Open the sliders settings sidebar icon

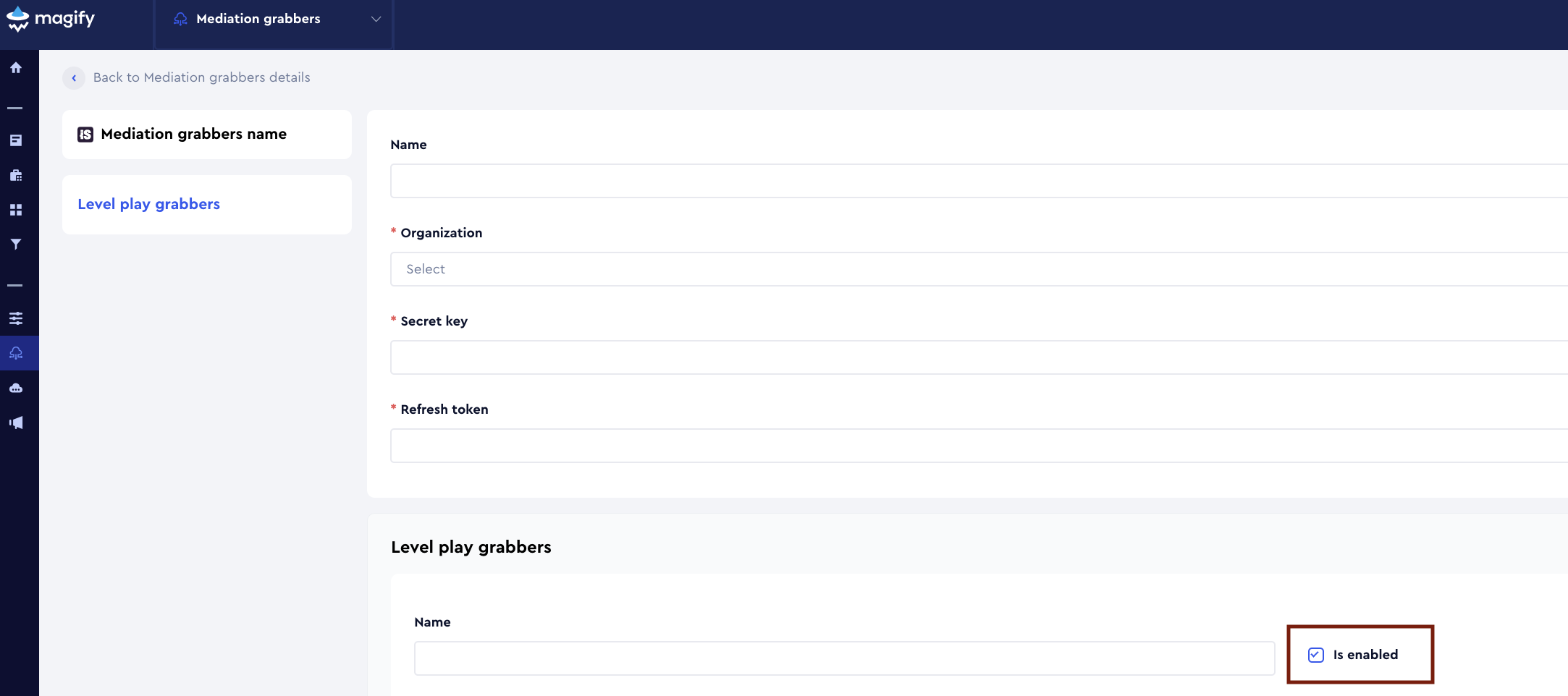click(16, 318)
